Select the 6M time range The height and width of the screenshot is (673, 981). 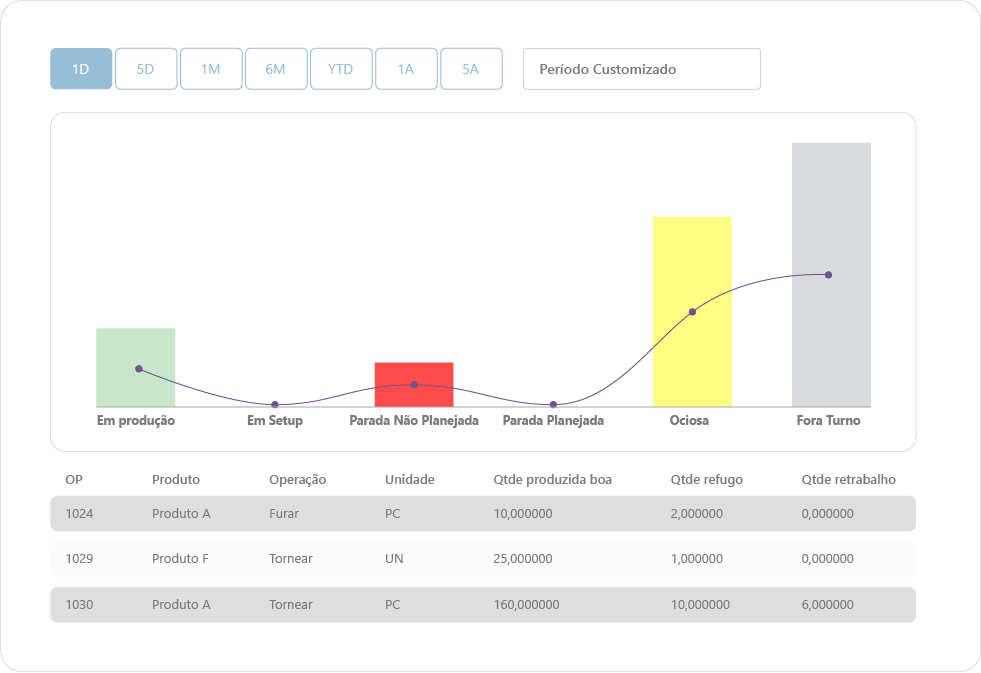[276, 69]
